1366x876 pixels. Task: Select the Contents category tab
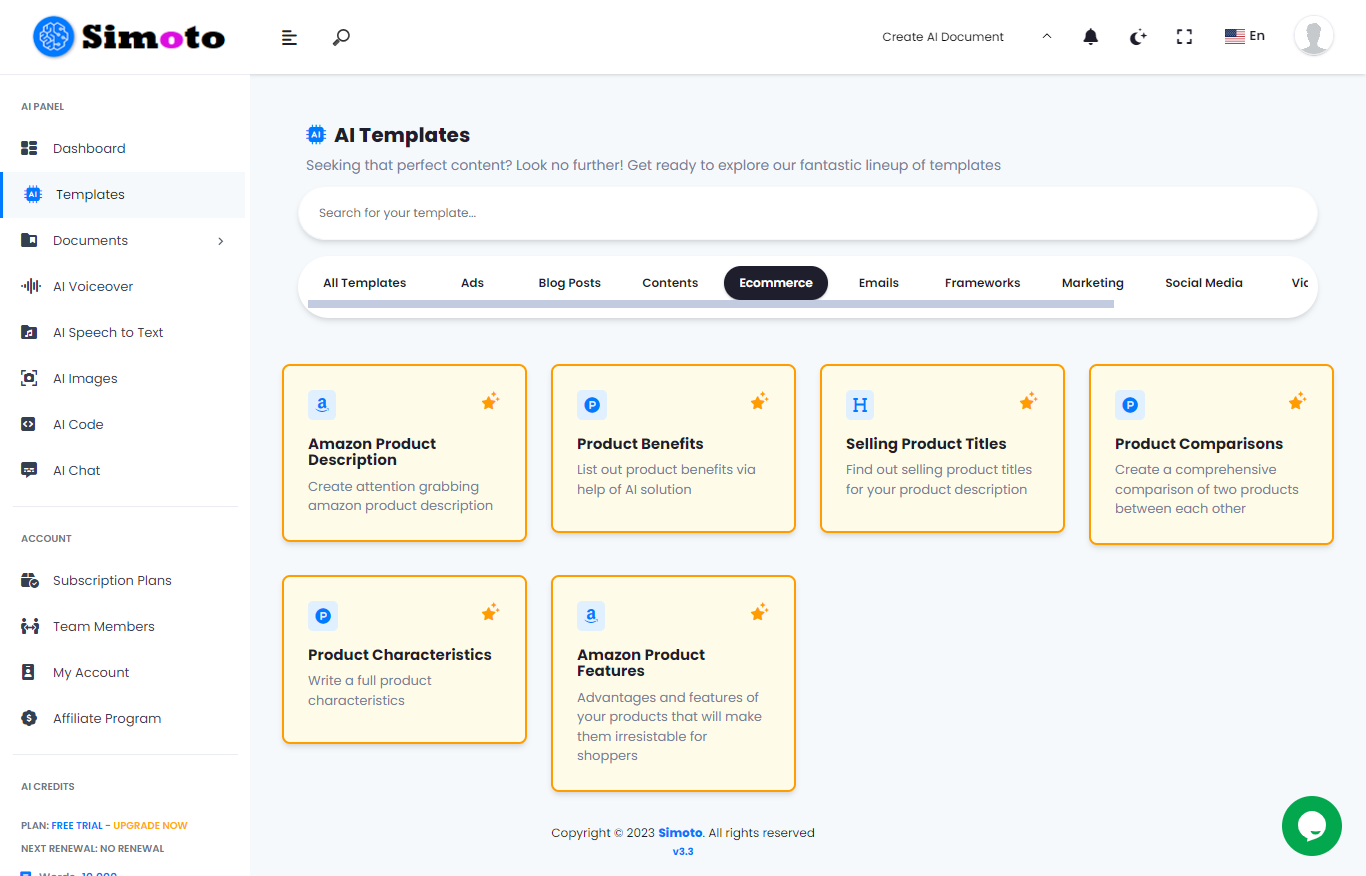pyautogui.click(x=670, y=283)
